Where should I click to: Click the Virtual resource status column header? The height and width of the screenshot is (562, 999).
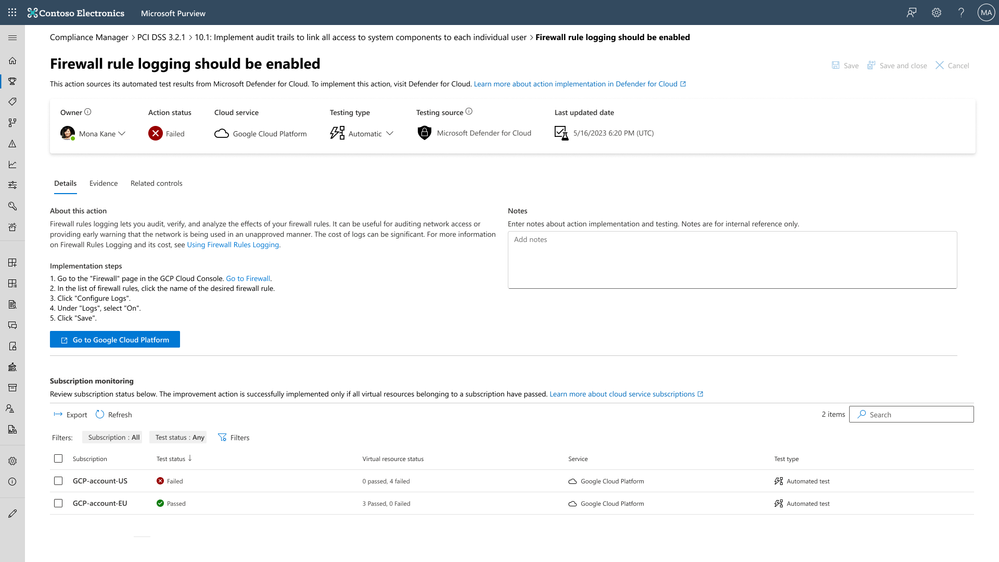[x=393, y=459]
